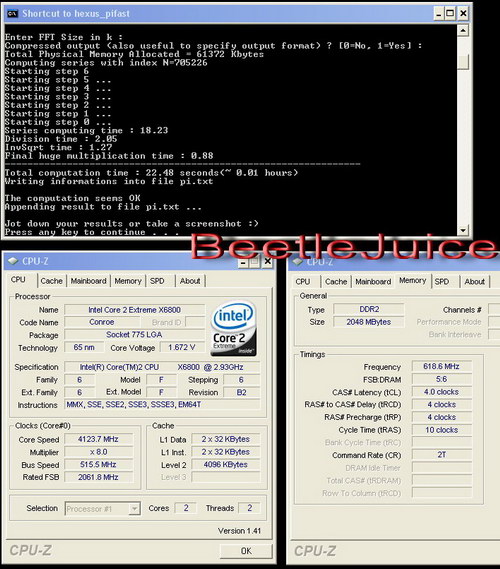Viewport: 500px width, 569px height.
Task: Click the L1 Data cache value 2 x 32 KBytes
Action: pos(226,439)
